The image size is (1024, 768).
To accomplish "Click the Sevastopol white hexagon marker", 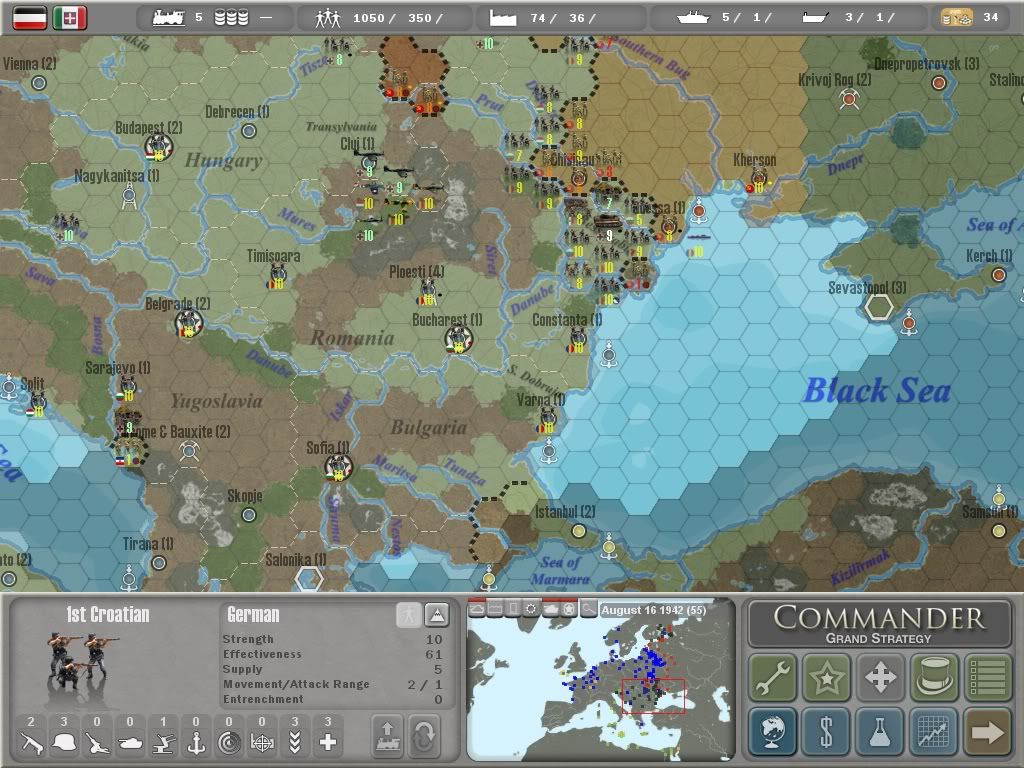I will click(x=879, y=307).
